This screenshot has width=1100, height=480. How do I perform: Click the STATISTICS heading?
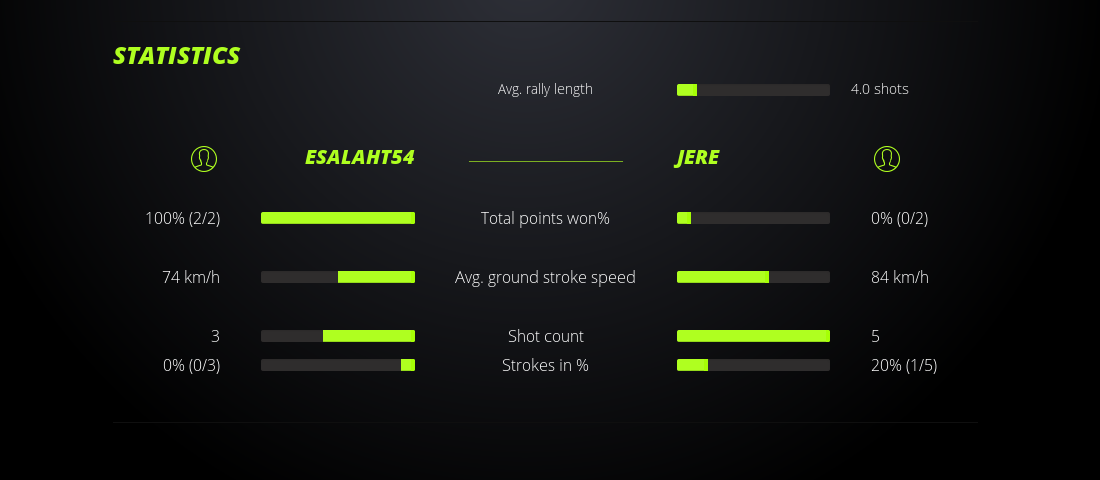point(177,56)
